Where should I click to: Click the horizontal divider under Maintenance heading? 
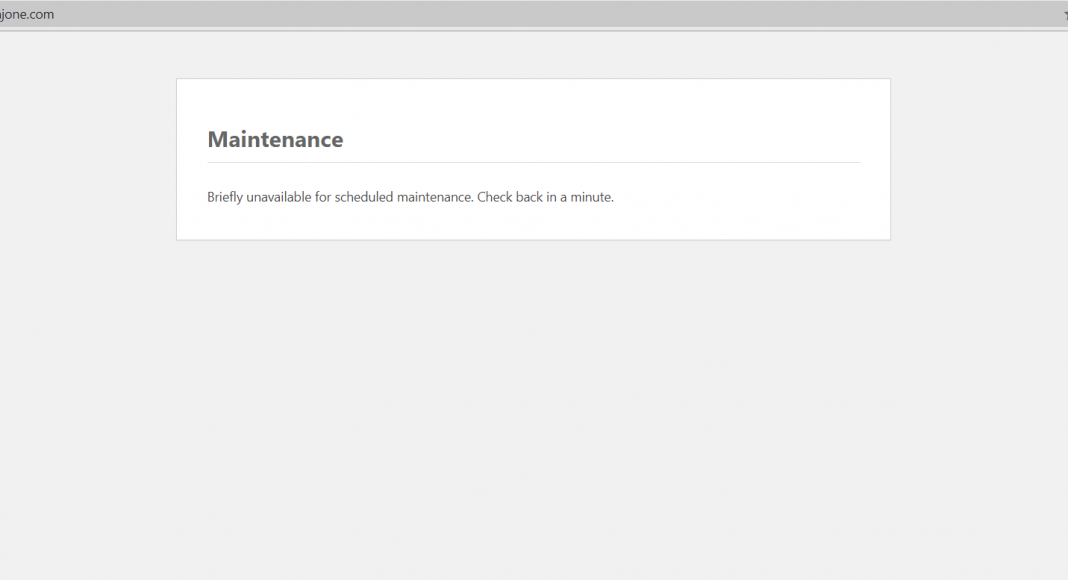[x=533, y=162]
